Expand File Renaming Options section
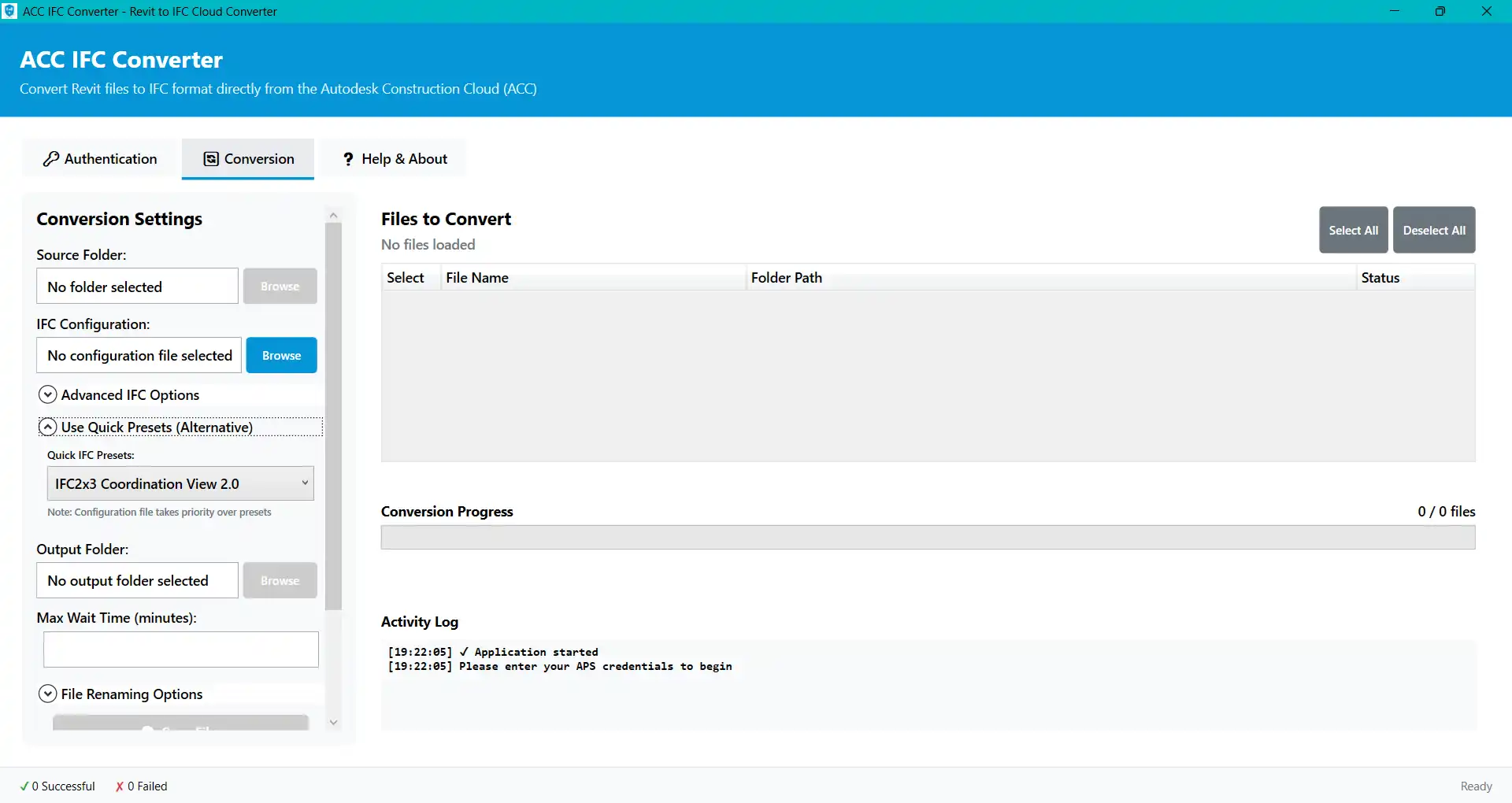 (48, 694)
